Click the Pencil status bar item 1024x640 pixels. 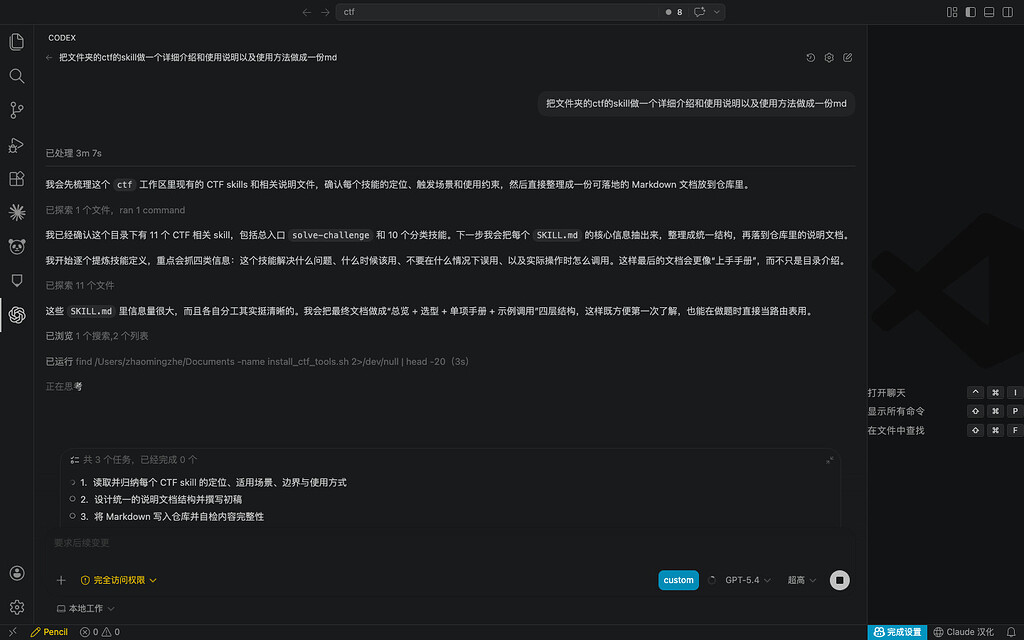50,632
